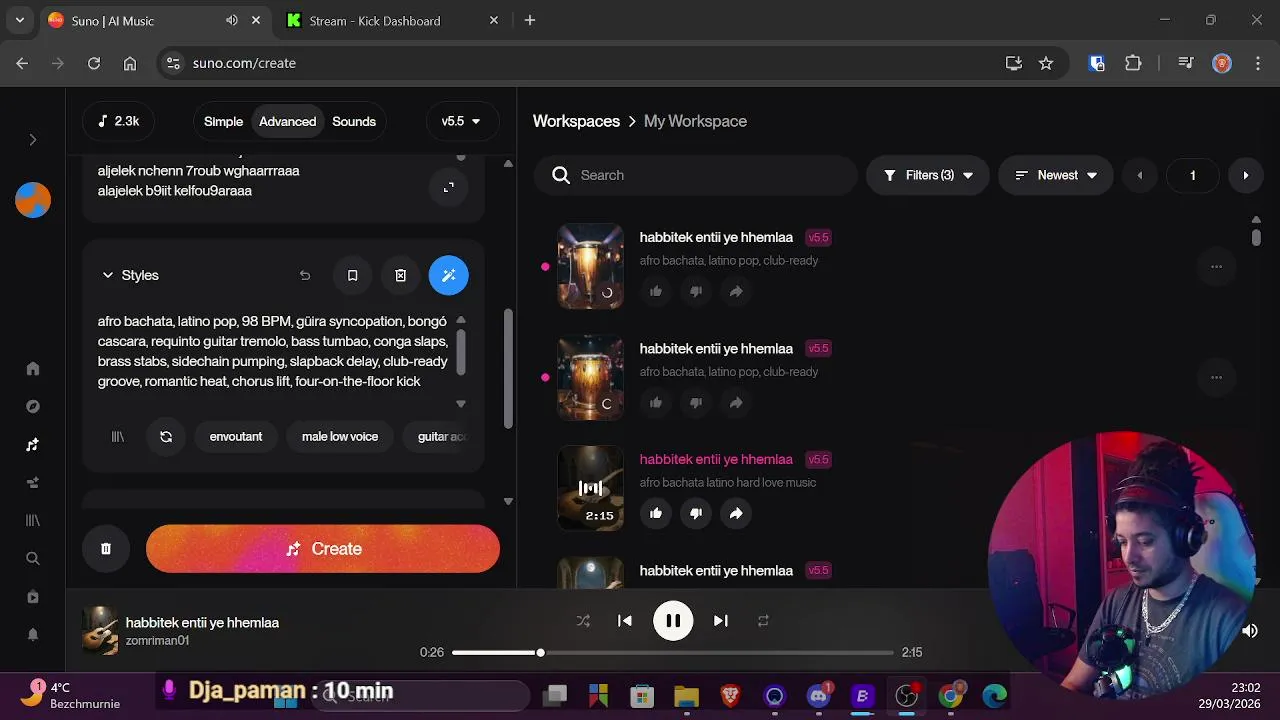Open Home in the left sidebar
1280x720 pixels.
coord(33,368)
